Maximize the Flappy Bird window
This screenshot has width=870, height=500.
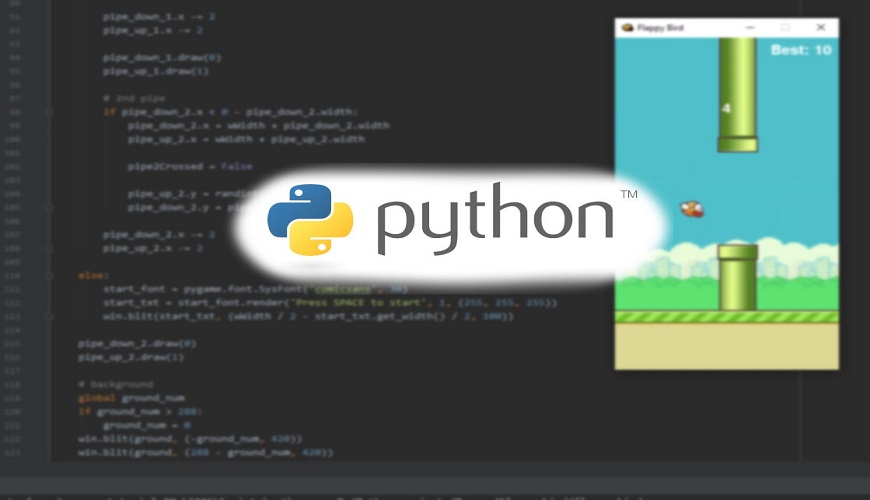(x=785, y=28)
